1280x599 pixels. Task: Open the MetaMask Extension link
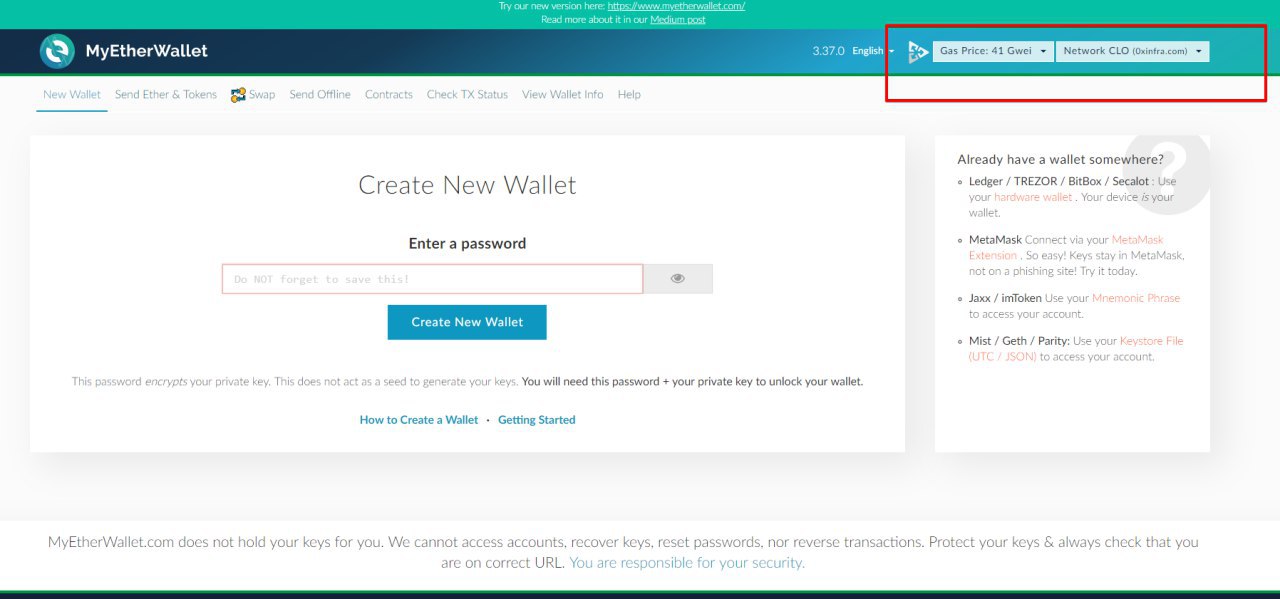point(1066,247)
